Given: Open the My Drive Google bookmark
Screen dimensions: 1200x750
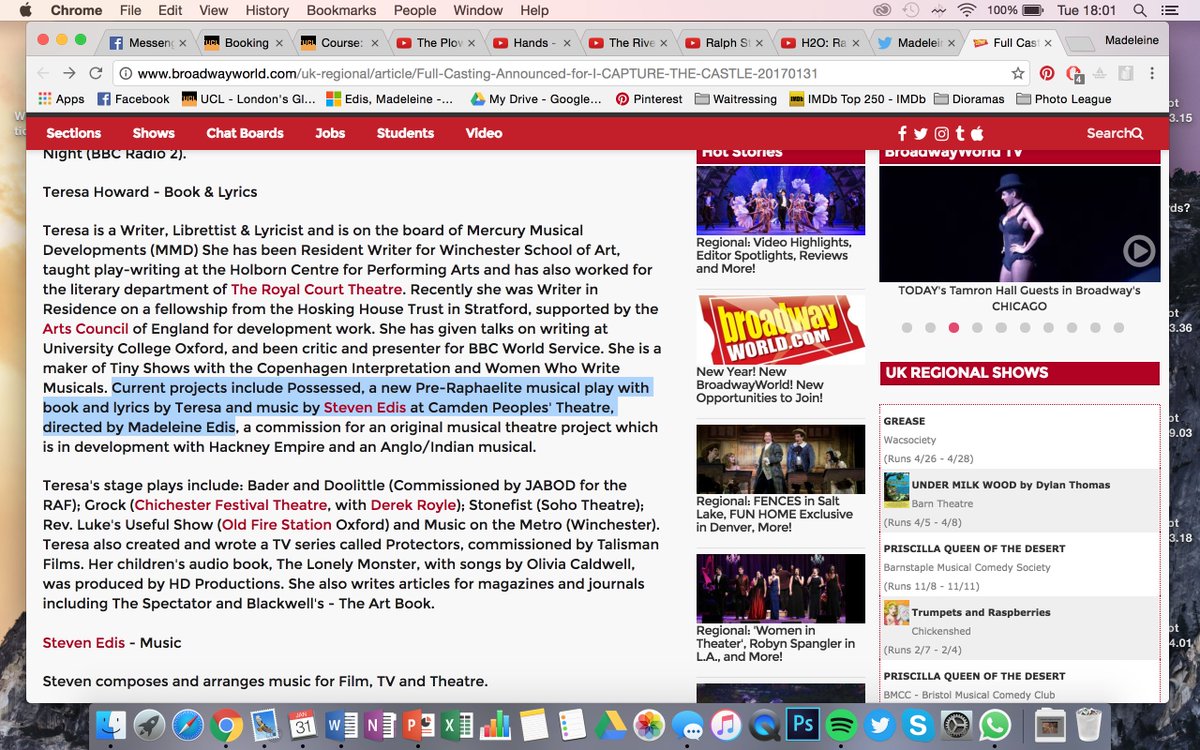Looking at the screenshot, I should pyautogui.click(x=535, y=99).
